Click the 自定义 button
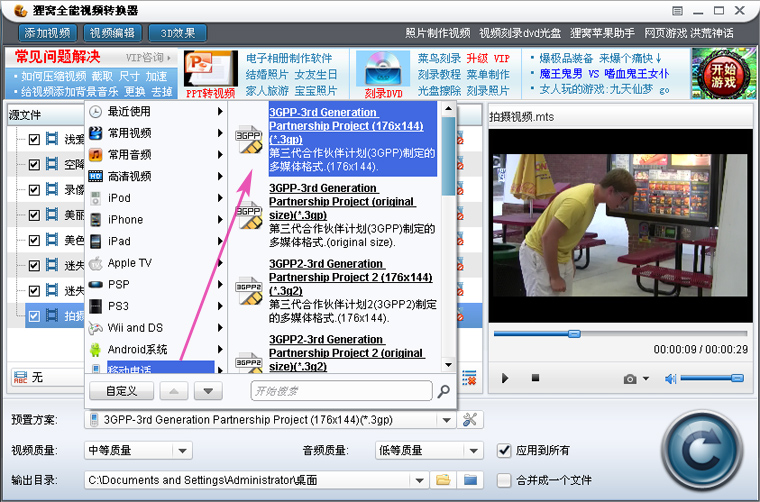The height and width of the screenshot is (502, 760). click(x=122, y=391)
